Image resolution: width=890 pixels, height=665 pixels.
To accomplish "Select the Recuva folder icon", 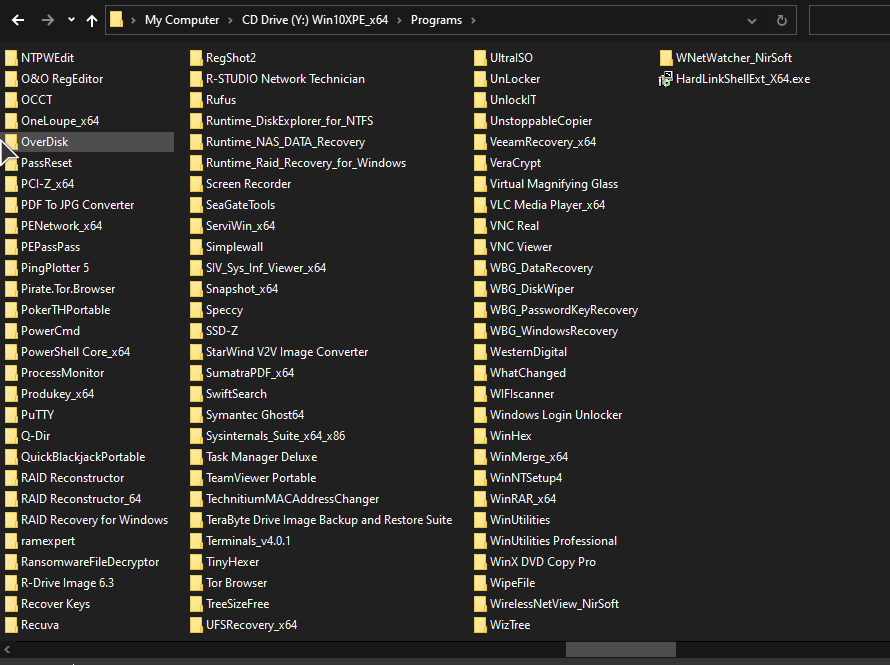I will coord(11,625).
